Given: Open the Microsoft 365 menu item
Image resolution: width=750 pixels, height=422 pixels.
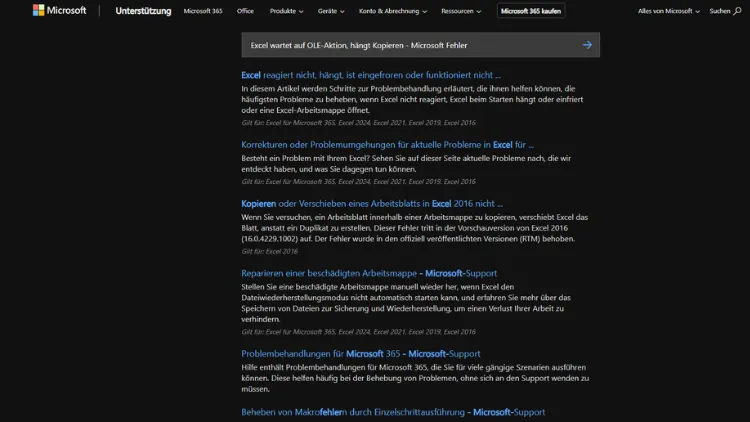Looking at the screenshot, I should pyautogui.click(x=203, y=11).
